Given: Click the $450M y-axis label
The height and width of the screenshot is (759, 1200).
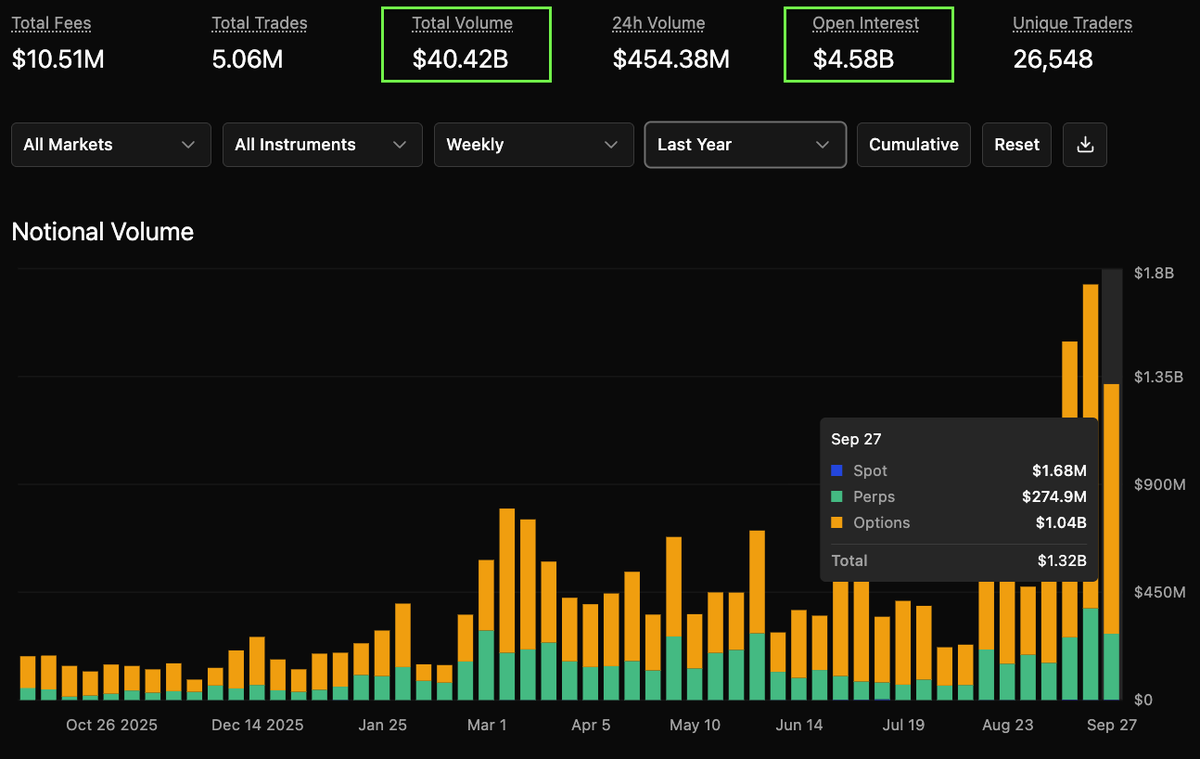Looking at the screenshot, I should (1158, 593).
